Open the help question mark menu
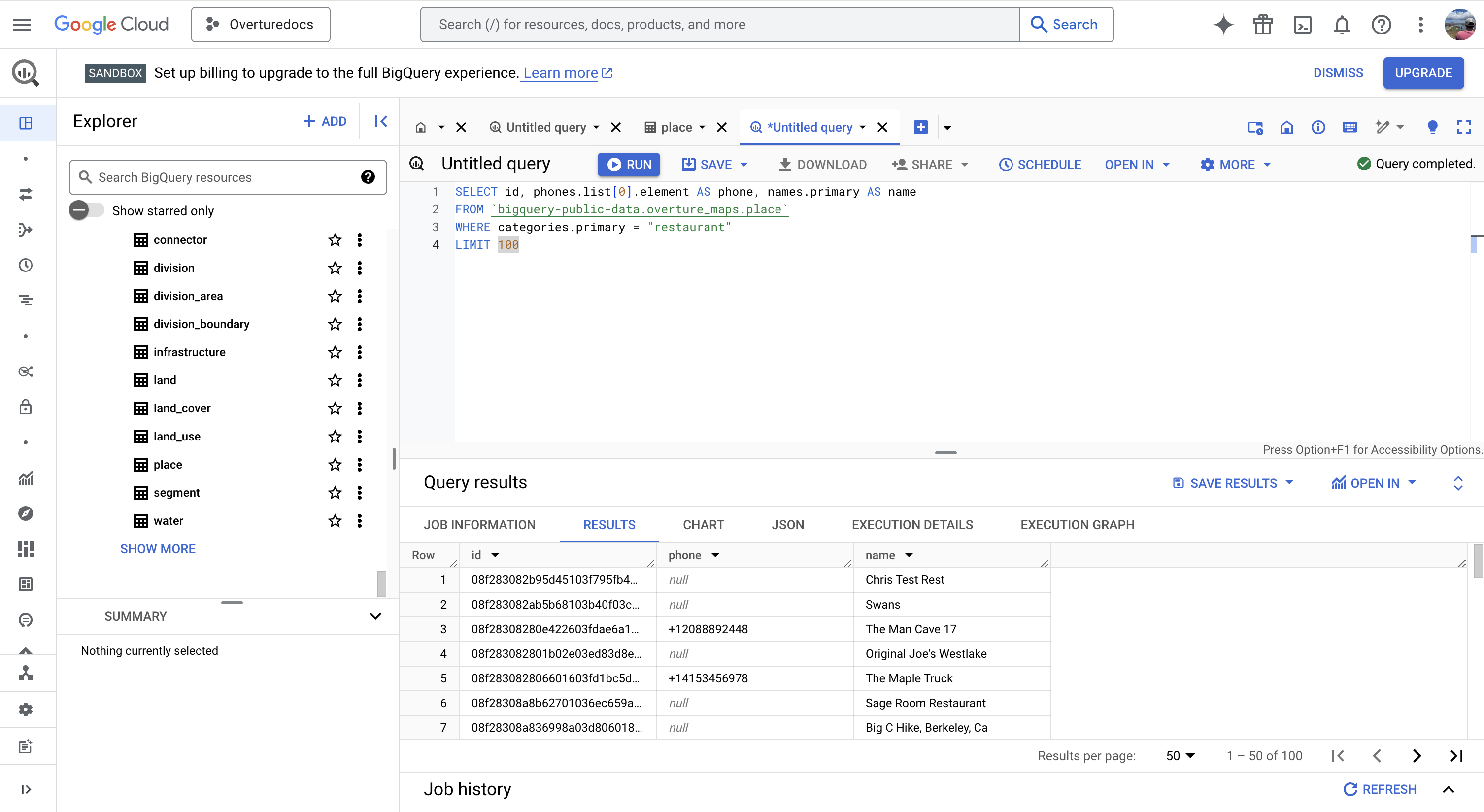This screenshot has height=812, width=1484. tap(1381, 24)
